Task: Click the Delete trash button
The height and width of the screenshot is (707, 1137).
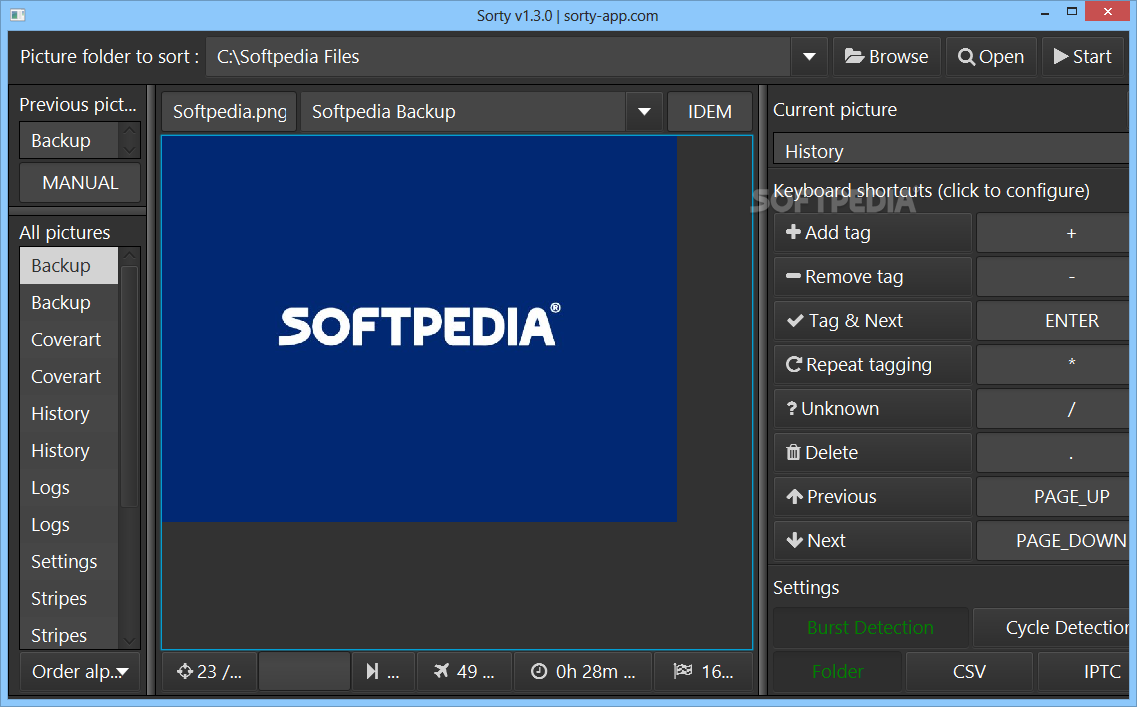Action: tap(872, 452)
